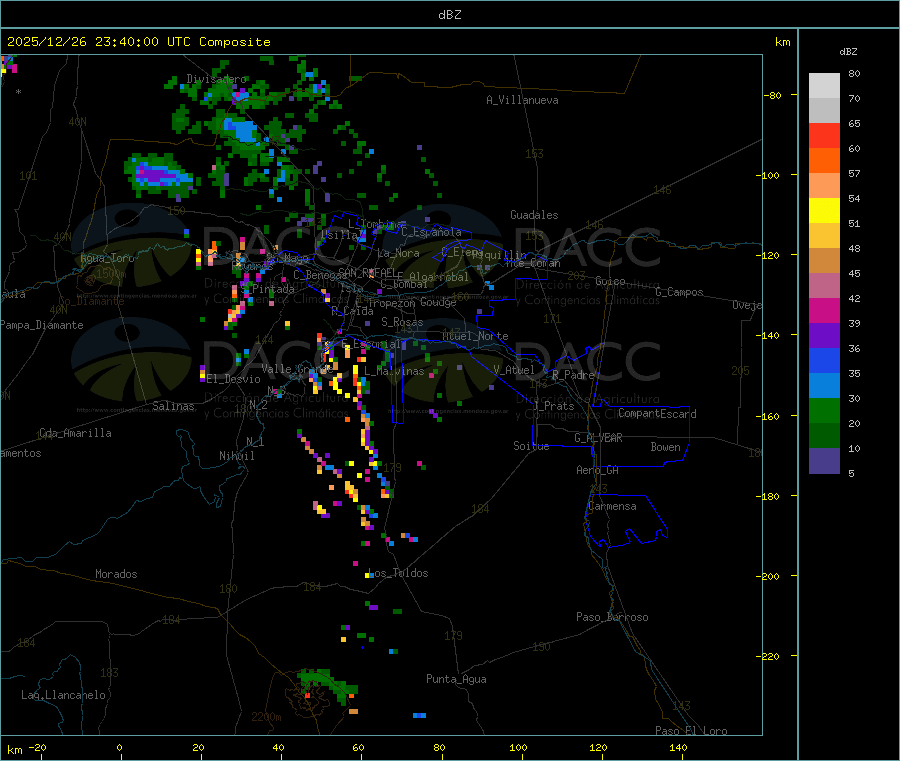Click the Morados map label

116,574
